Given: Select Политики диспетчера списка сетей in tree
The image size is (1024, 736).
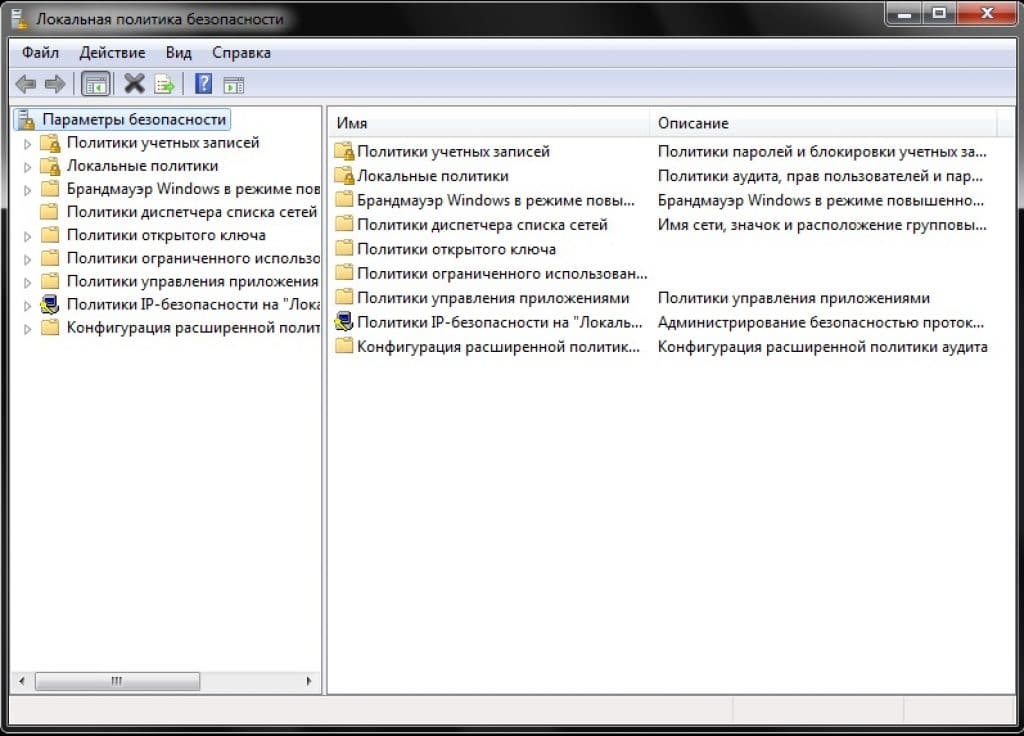Looking at the screenshot, I should pos(192,212).
